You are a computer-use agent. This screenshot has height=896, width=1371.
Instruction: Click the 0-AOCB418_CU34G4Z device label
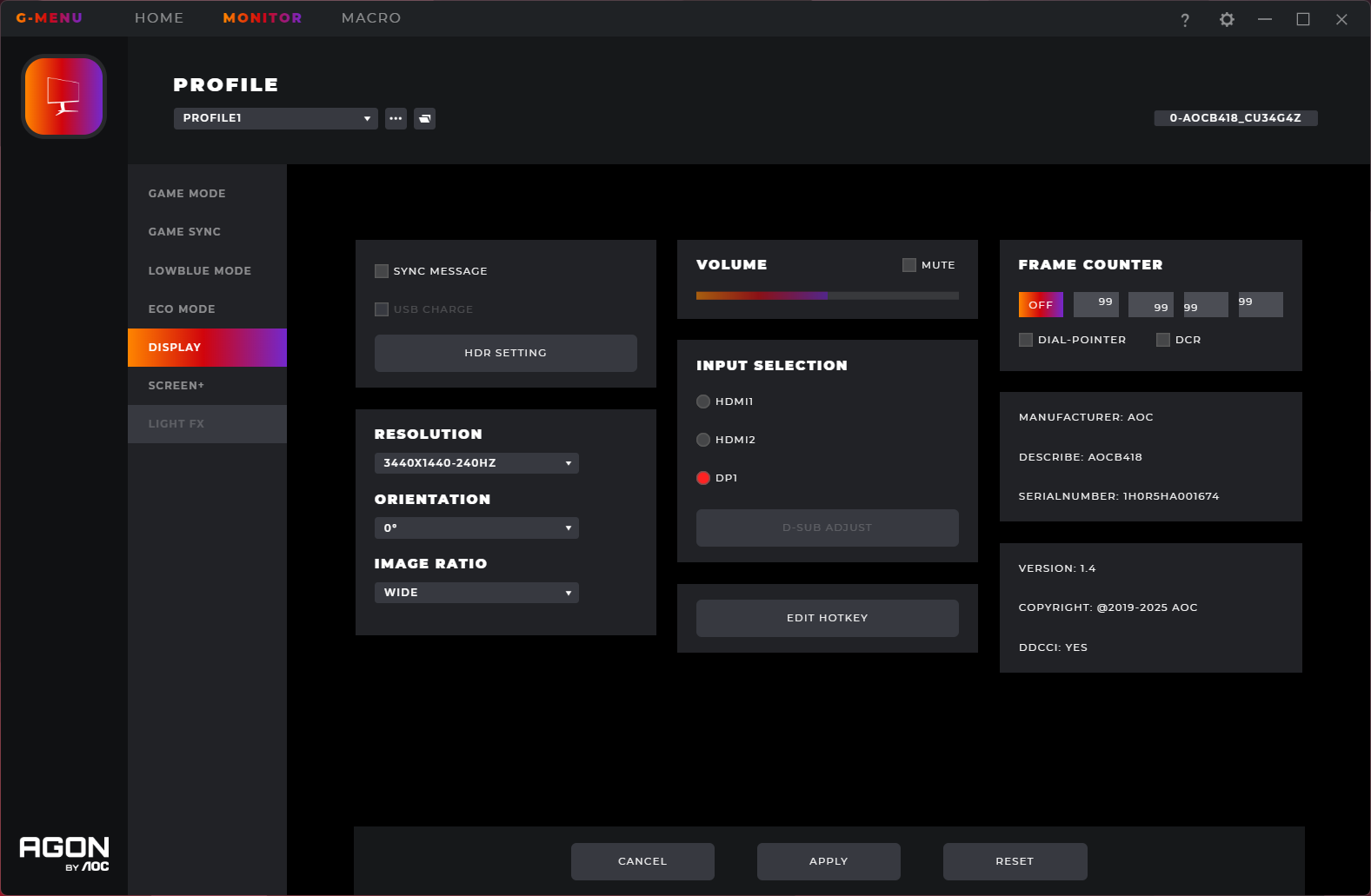[1235, 118]
